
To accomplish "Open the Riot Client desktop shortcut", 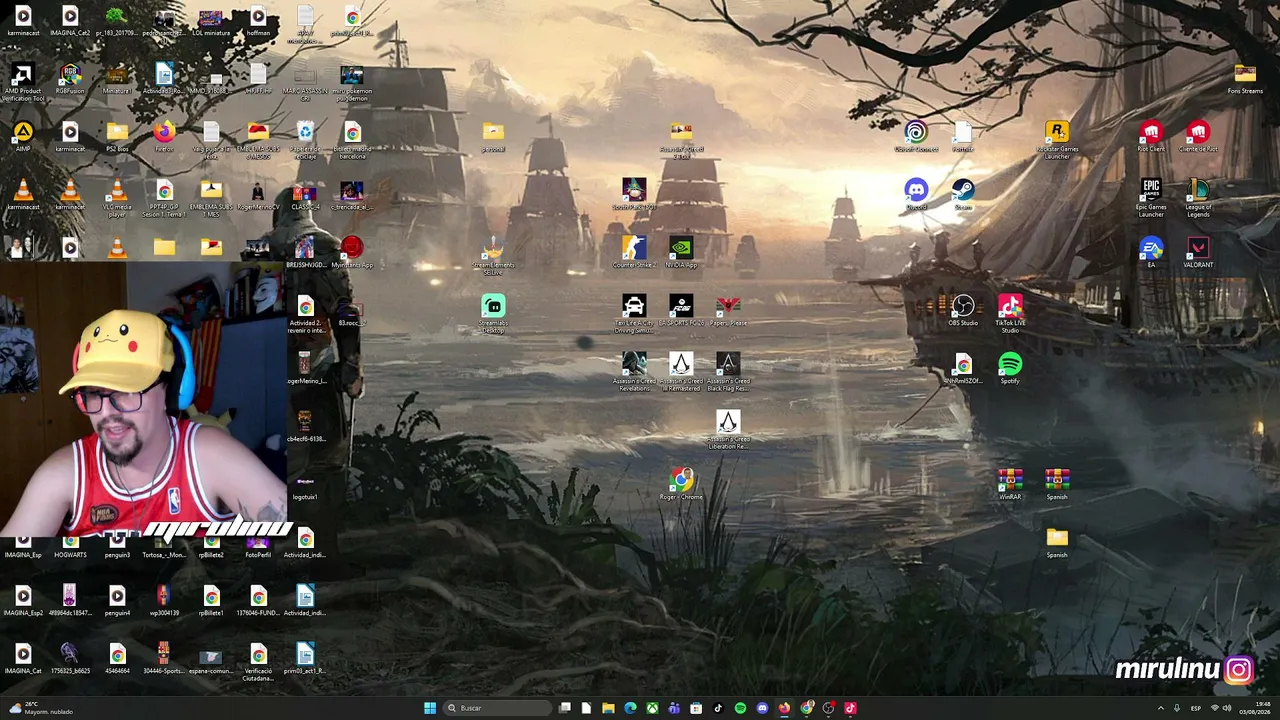I will pos(1151,137).
